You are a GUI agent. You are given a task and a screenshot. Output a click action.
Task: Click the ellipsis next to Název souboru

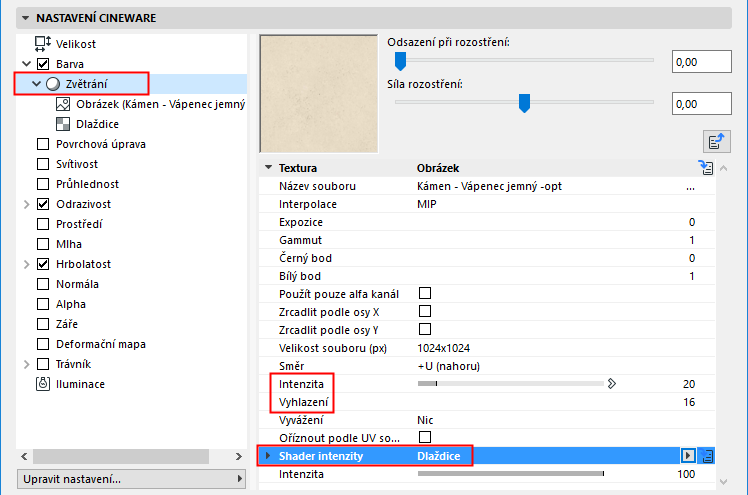tap(690, 187)
